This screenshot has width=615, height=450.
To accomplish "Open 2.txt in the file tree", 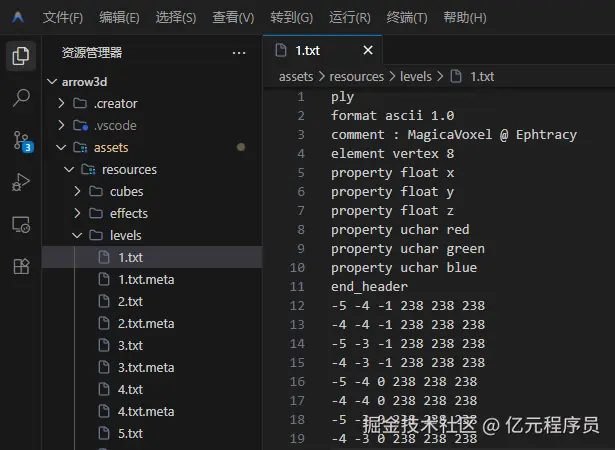I will 152,301.
